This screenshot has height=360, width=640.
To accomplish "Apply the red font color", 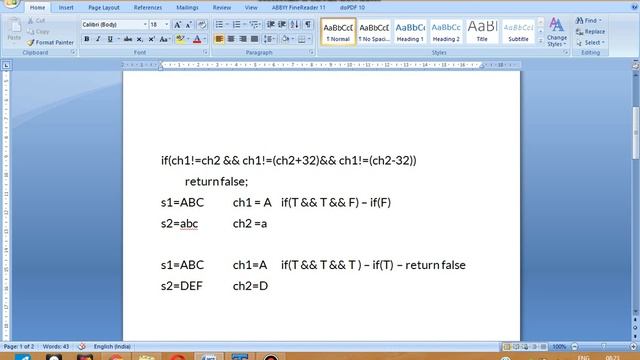I will pyautogui.click(x=197, y=39).
